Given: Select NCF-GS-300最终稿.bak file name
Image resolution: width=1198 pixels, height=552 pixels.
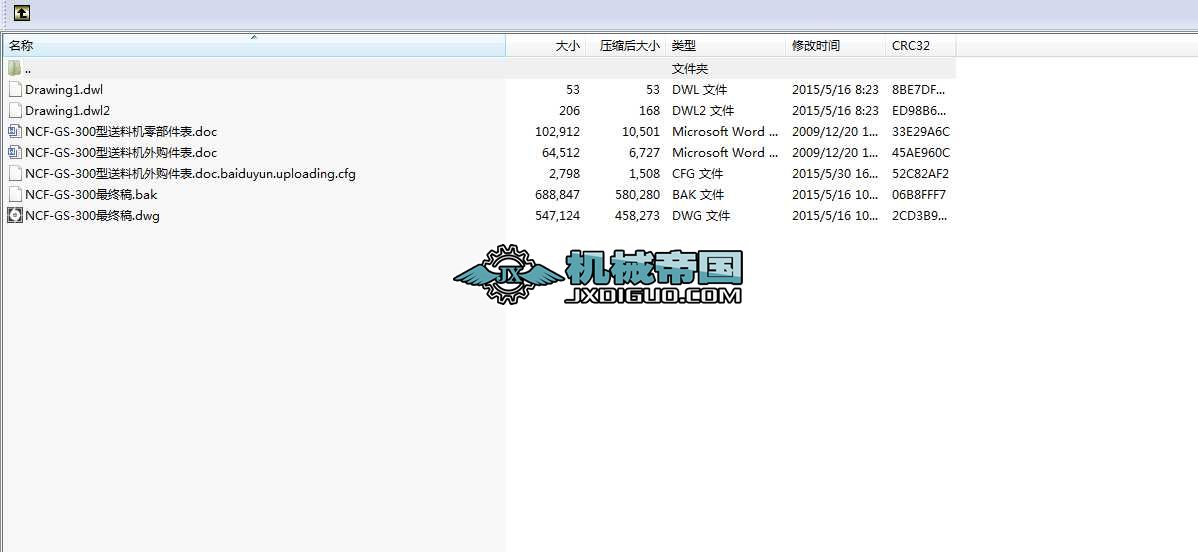Looking at the screenshot, I should tap(91, 194).
